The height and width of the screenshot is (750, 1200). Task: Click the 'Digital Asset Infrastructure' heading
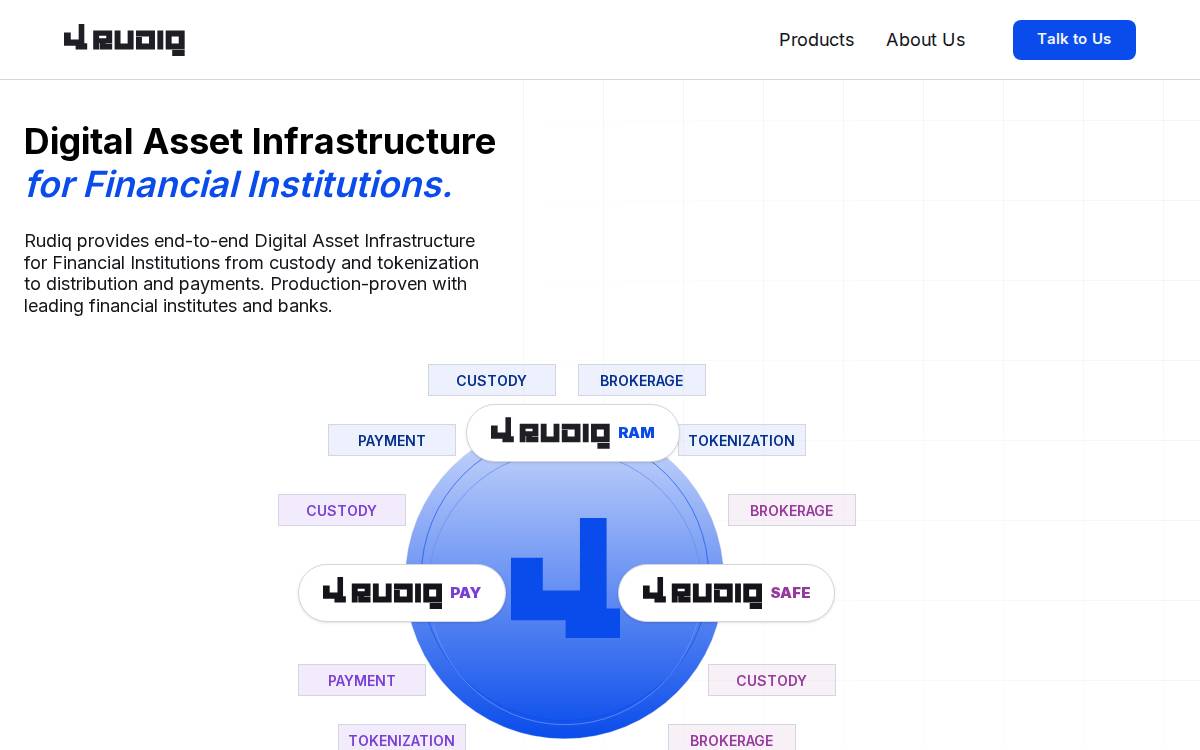[x=260, y=142]
